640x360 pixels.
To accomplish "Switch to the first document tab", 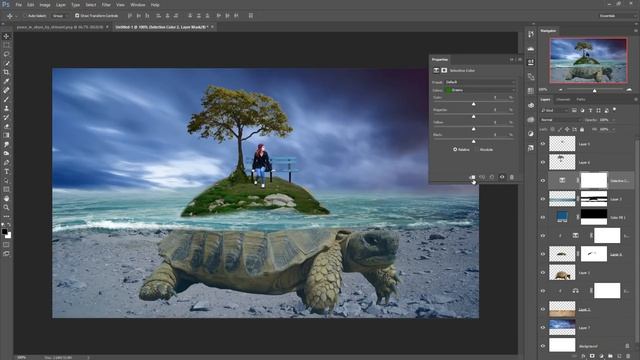I will [x=60, y=27].
